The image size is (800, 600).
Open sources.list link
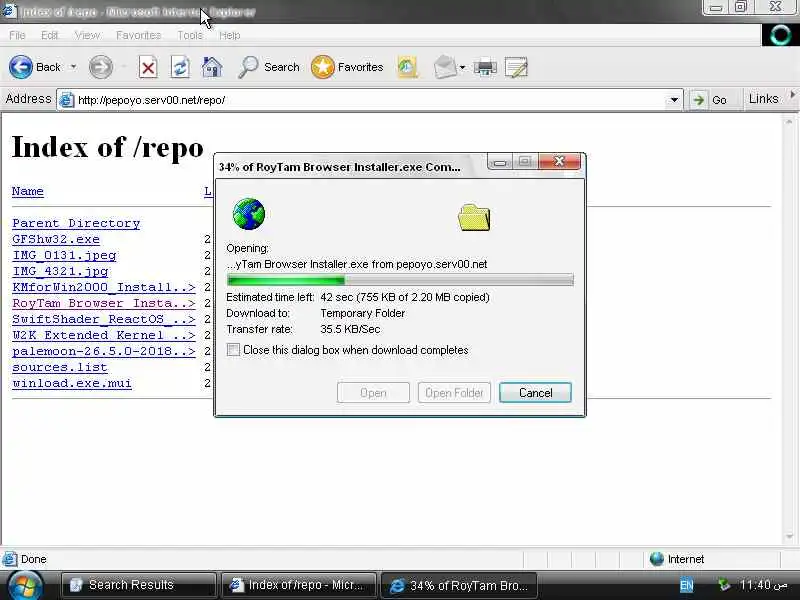(60, 367)
